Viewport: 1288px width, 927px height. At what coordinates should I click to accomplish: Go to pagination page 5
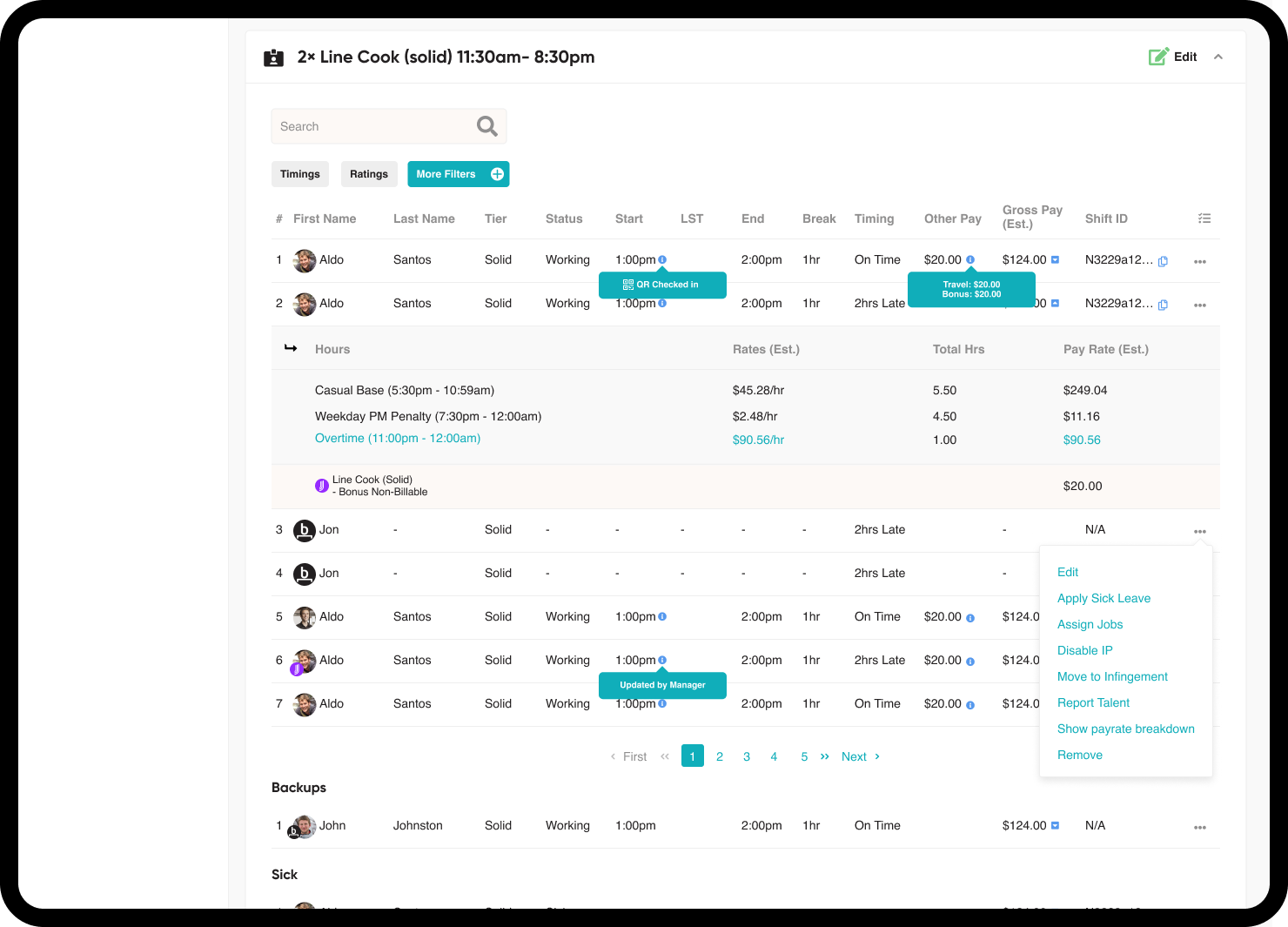pyautogui.click(x=804, y=756)
